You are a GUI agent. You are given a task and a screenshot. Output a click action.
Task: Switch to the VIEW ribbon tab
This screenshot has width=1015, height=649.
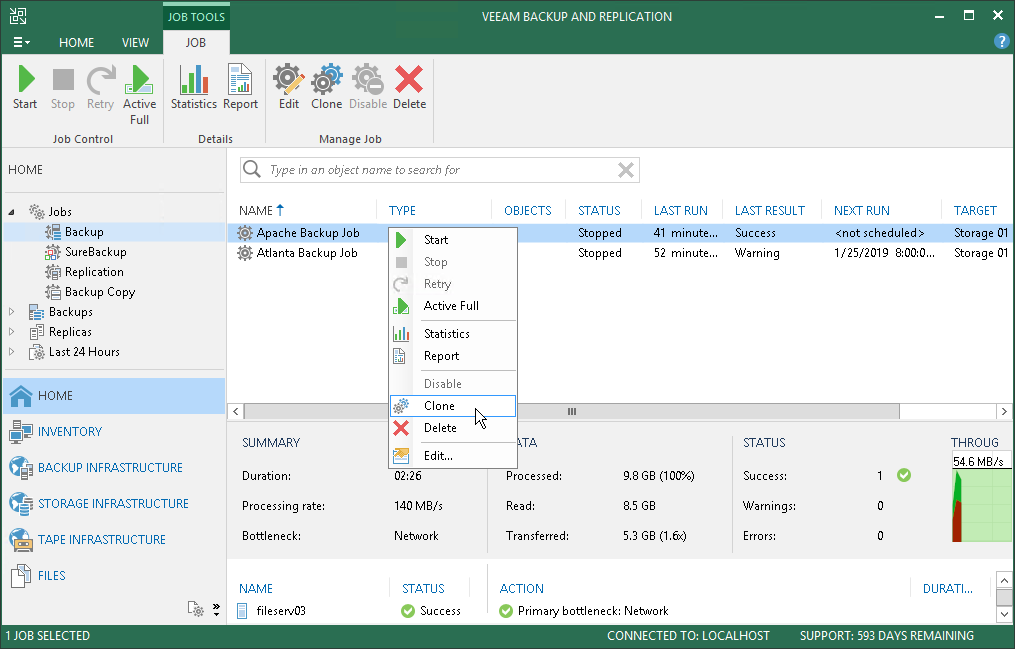pos(135,42)
